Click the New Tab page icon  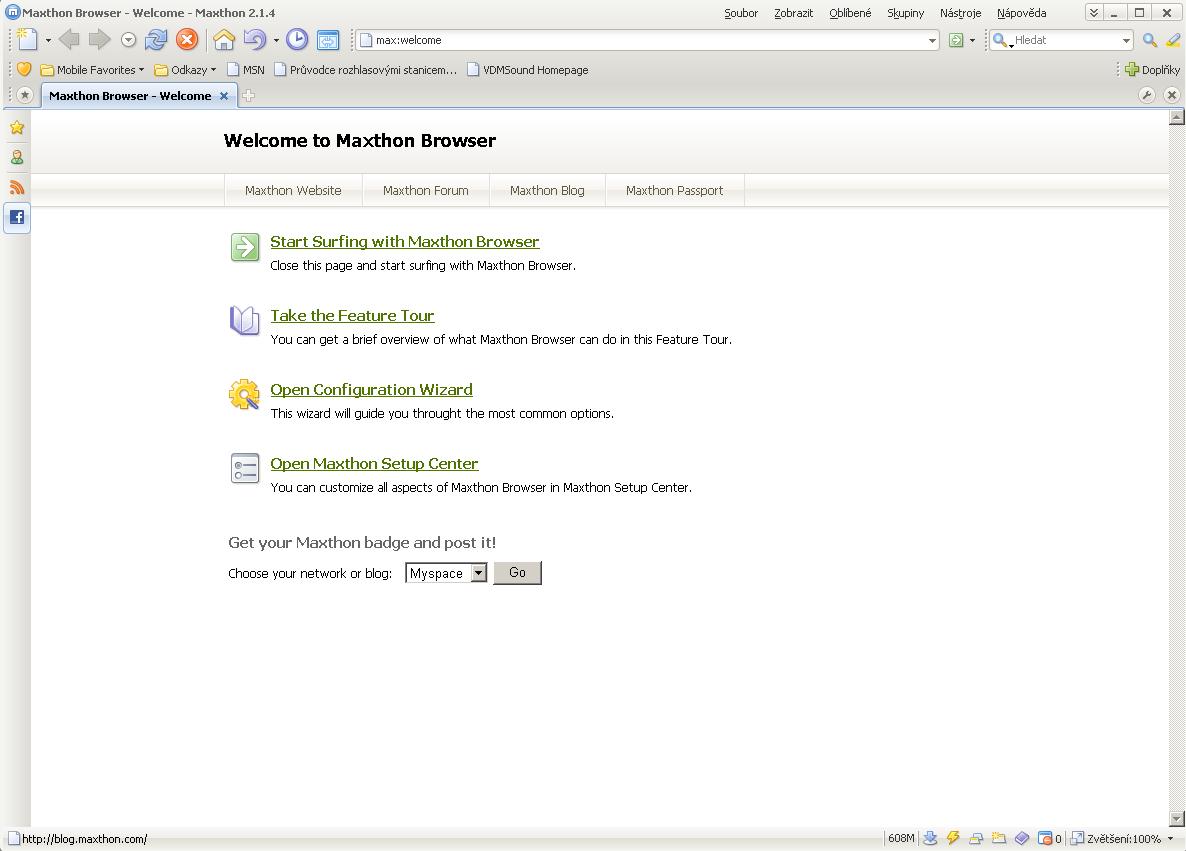coord(27,39)
